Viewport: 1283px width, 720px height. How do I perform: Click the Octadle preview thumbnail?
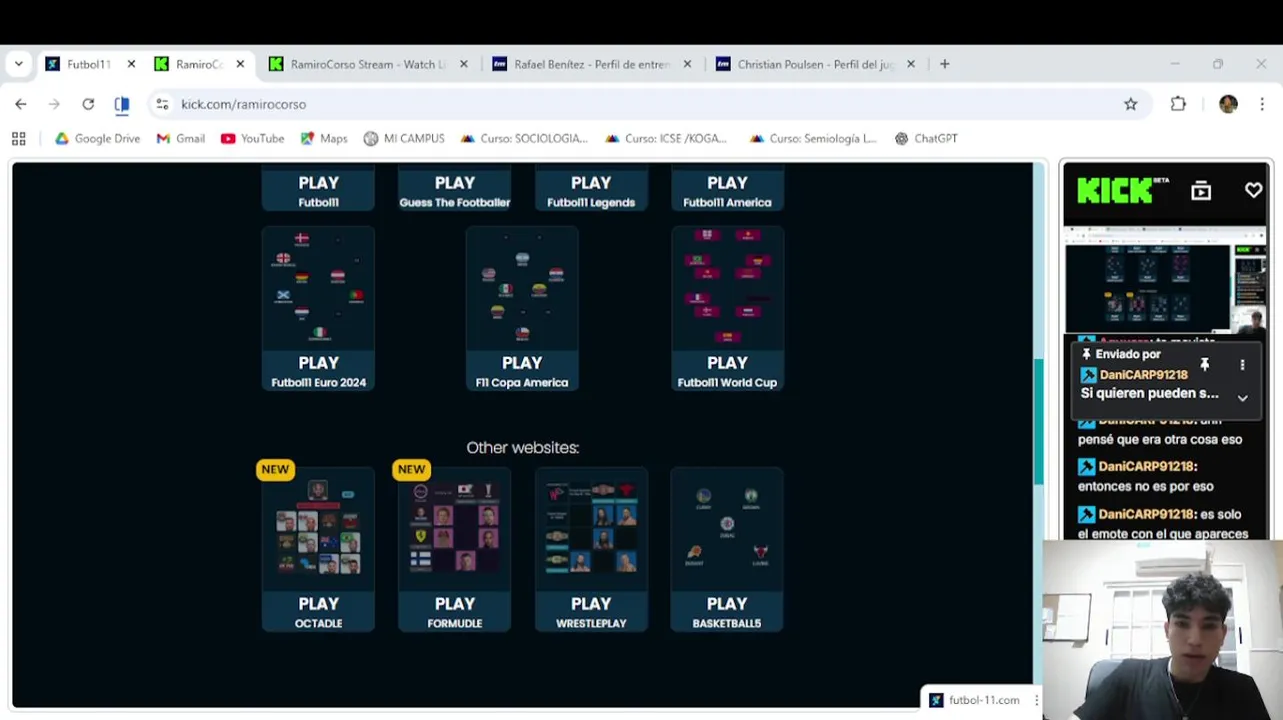click(x=318, y=529)
